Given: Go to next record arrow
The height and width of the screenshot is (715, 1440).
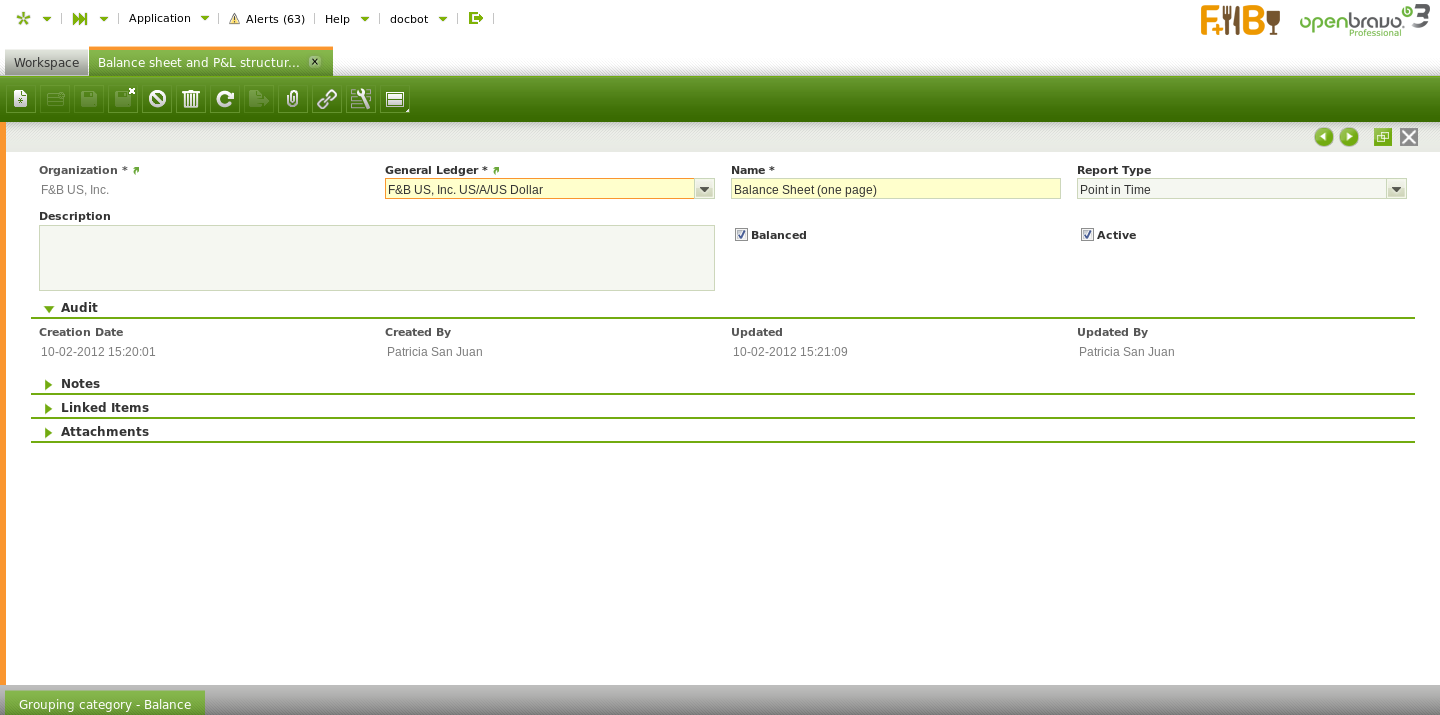Looking at the screenshot, I should 1349,137.
